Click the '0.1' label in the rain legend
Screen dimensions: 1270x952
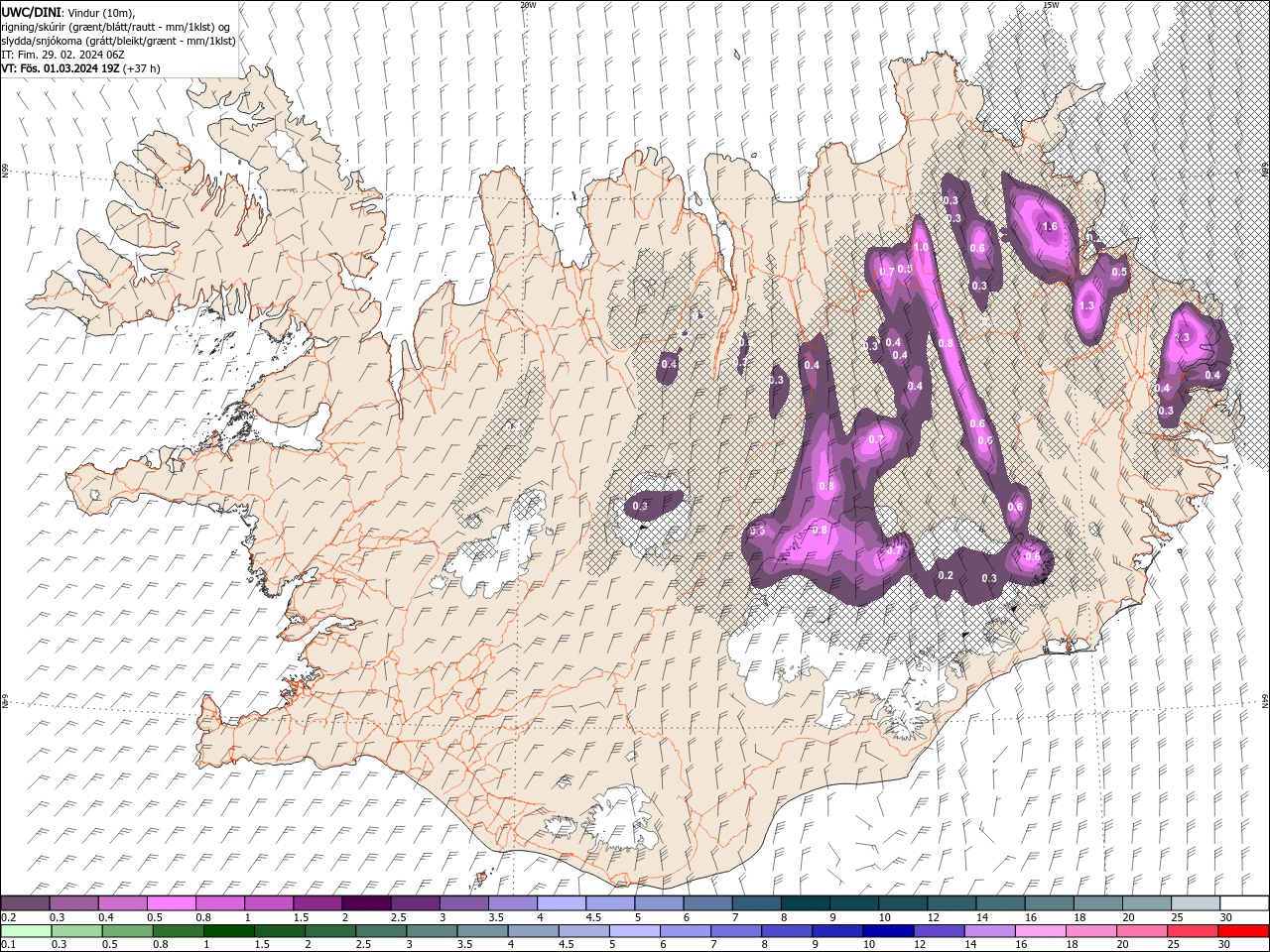click(8, 945)
